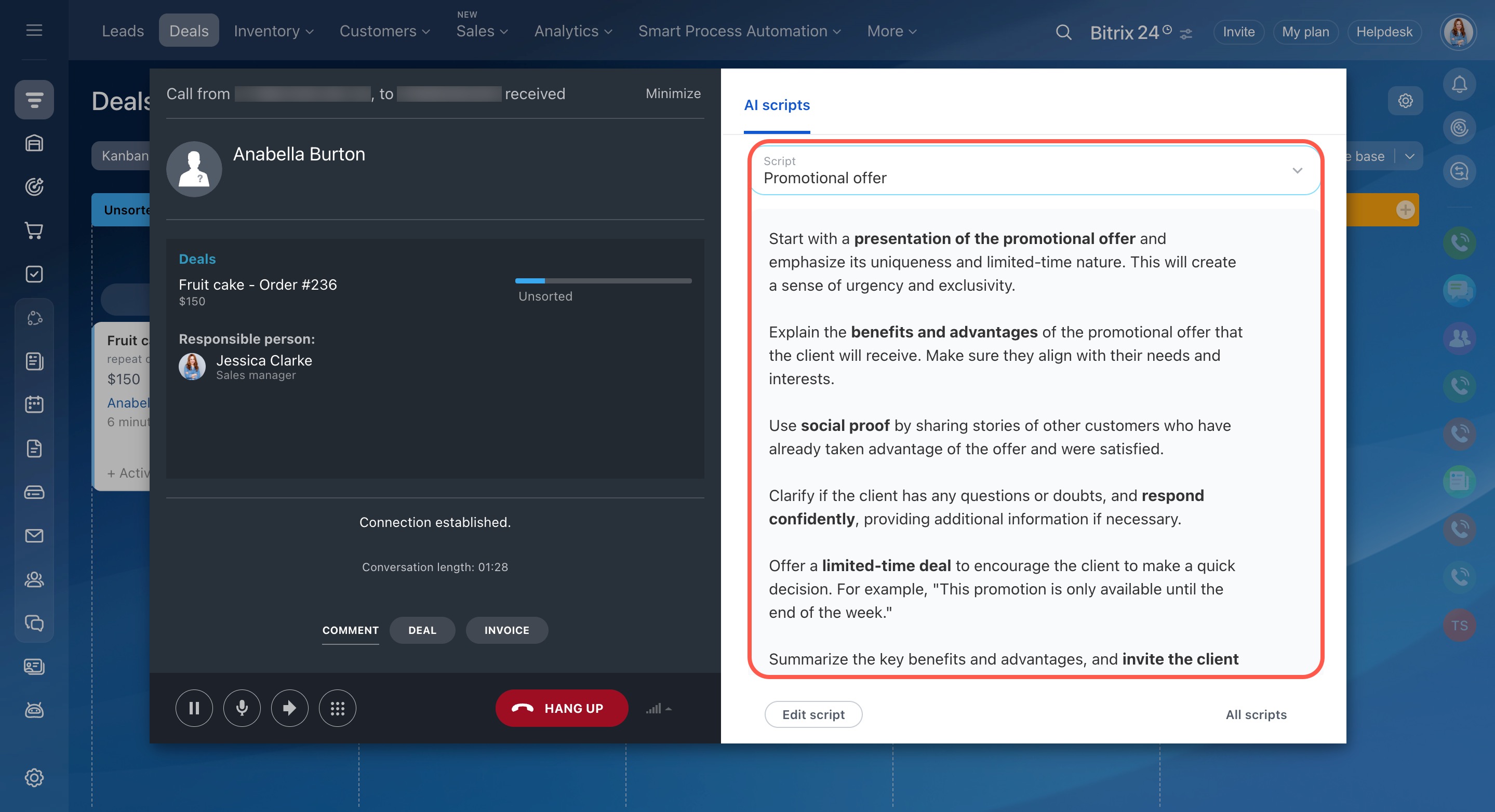Put the call on hold with the pause button

[194, 708]
